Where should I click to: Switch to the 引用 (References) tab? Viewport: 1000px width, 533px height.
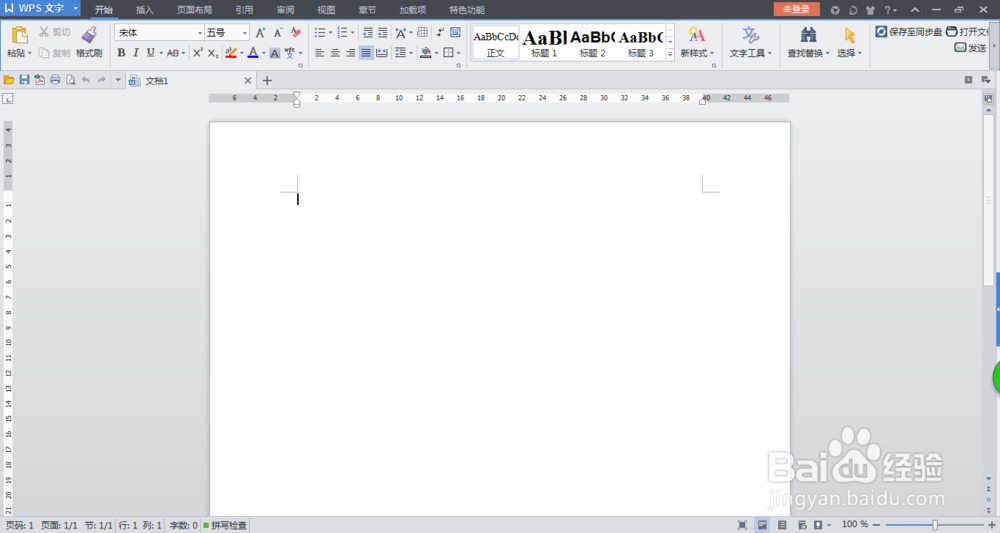click(244, 10)
